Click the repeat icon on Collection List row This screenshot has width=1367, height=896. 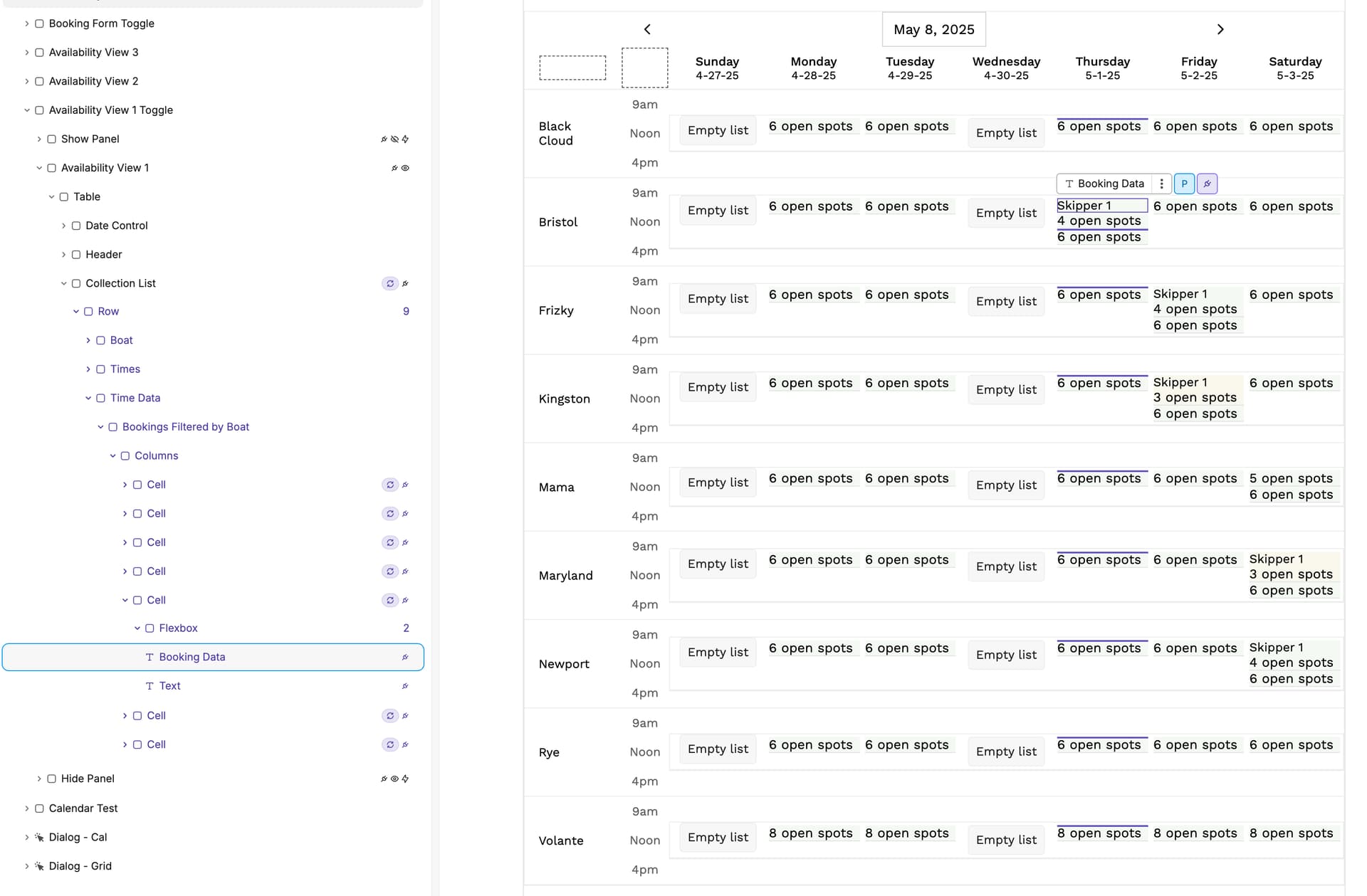click(390, 283)
